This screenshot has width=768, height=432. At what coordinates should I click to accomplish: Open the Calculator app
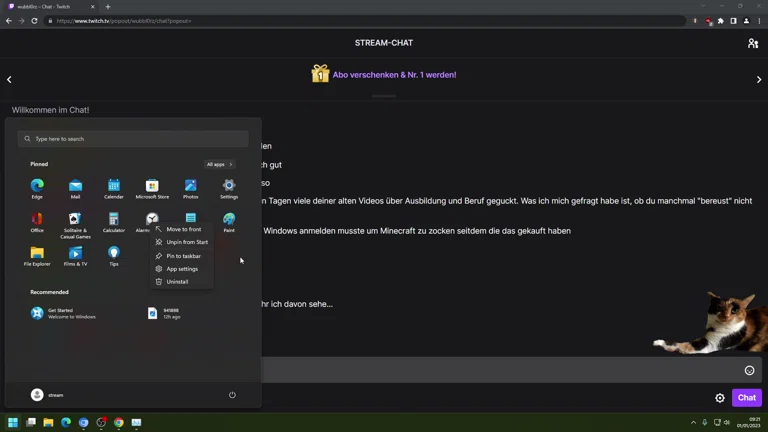pos(114,222)
